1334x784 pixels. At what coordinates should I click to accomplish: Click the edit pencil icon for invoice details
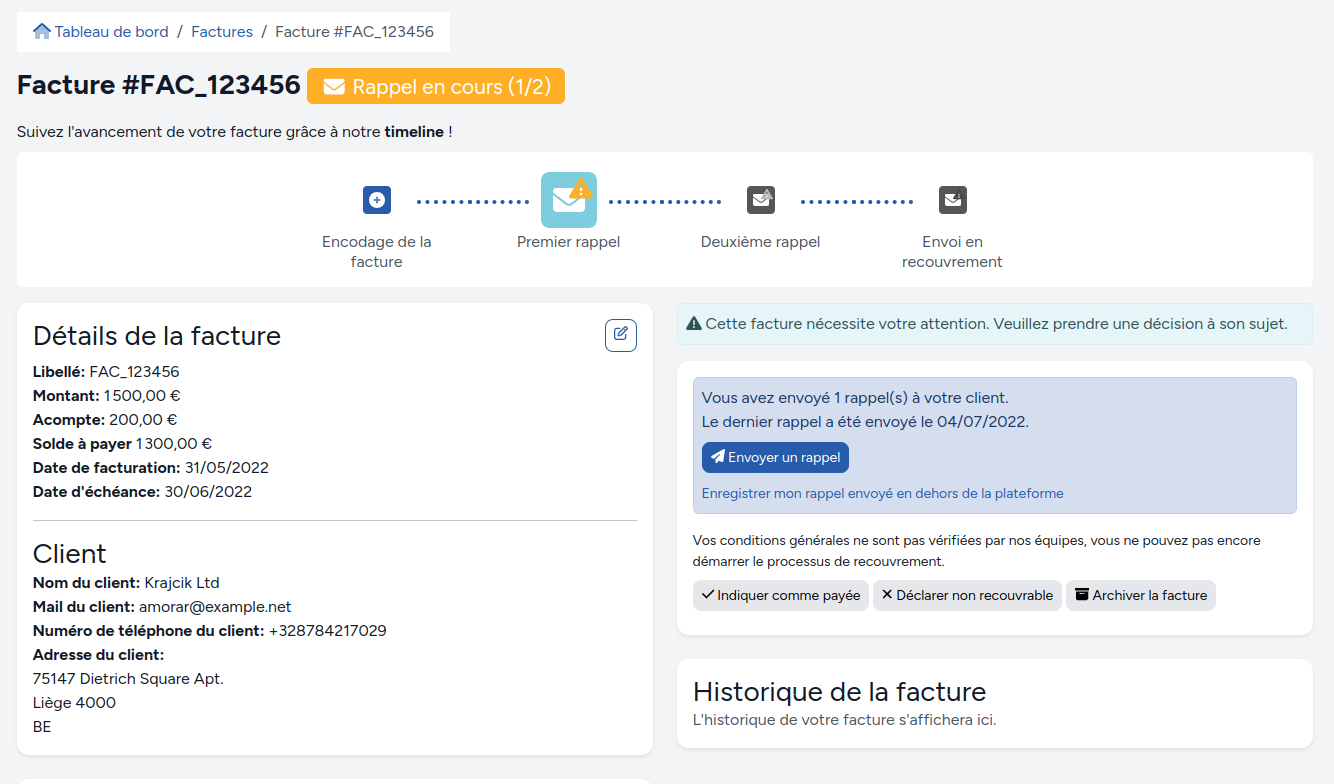(x=620, y=335)
